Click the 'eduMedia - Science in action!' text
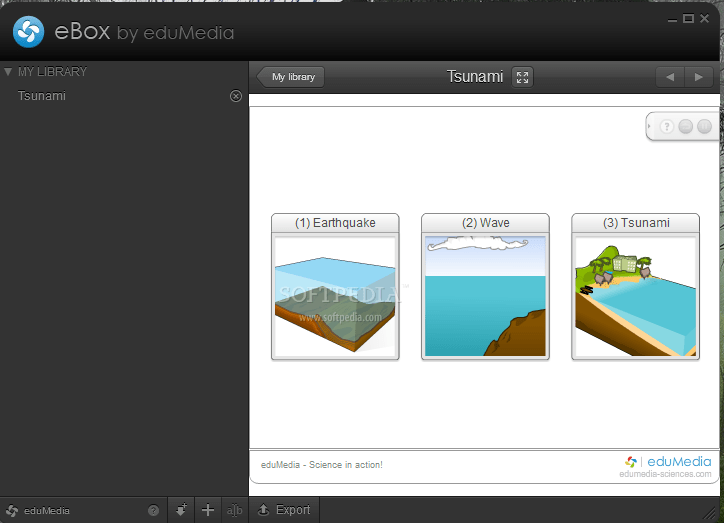This screenshot has width=724, height=523. click(x=322, y=465)
